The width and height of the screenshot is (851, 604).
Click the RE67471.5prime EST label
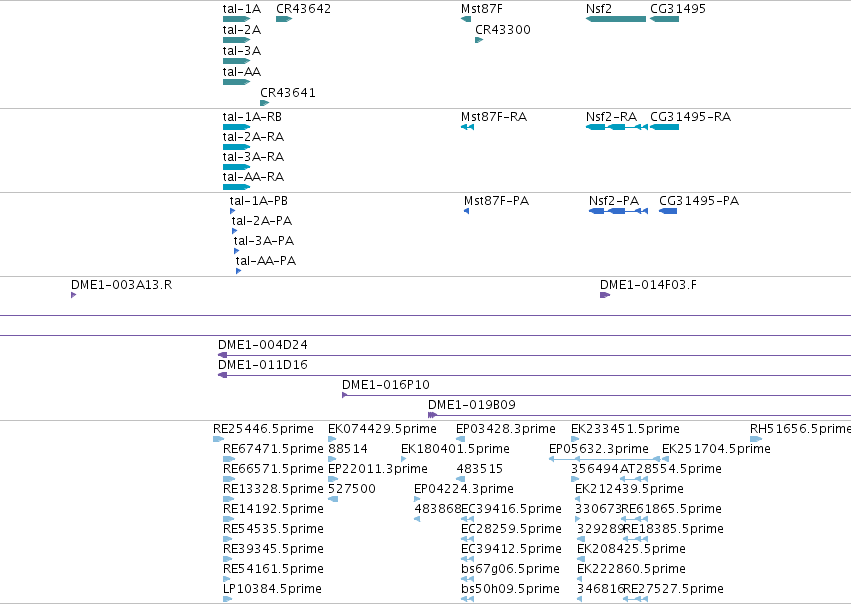[x=273, y=449]
